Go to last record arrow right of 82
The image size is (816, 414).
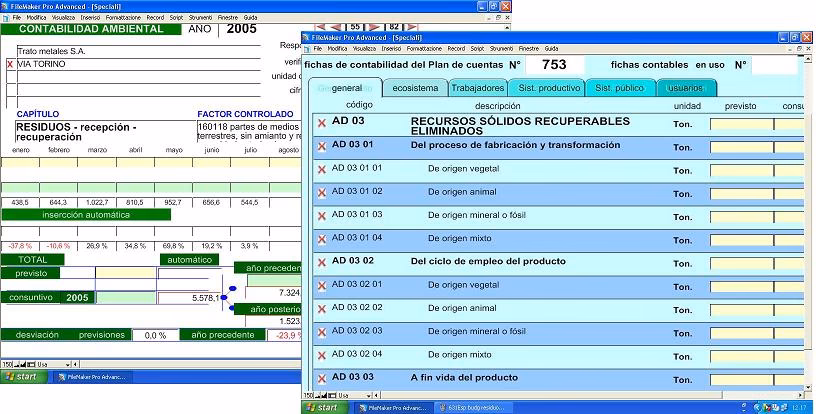[412, 27]
